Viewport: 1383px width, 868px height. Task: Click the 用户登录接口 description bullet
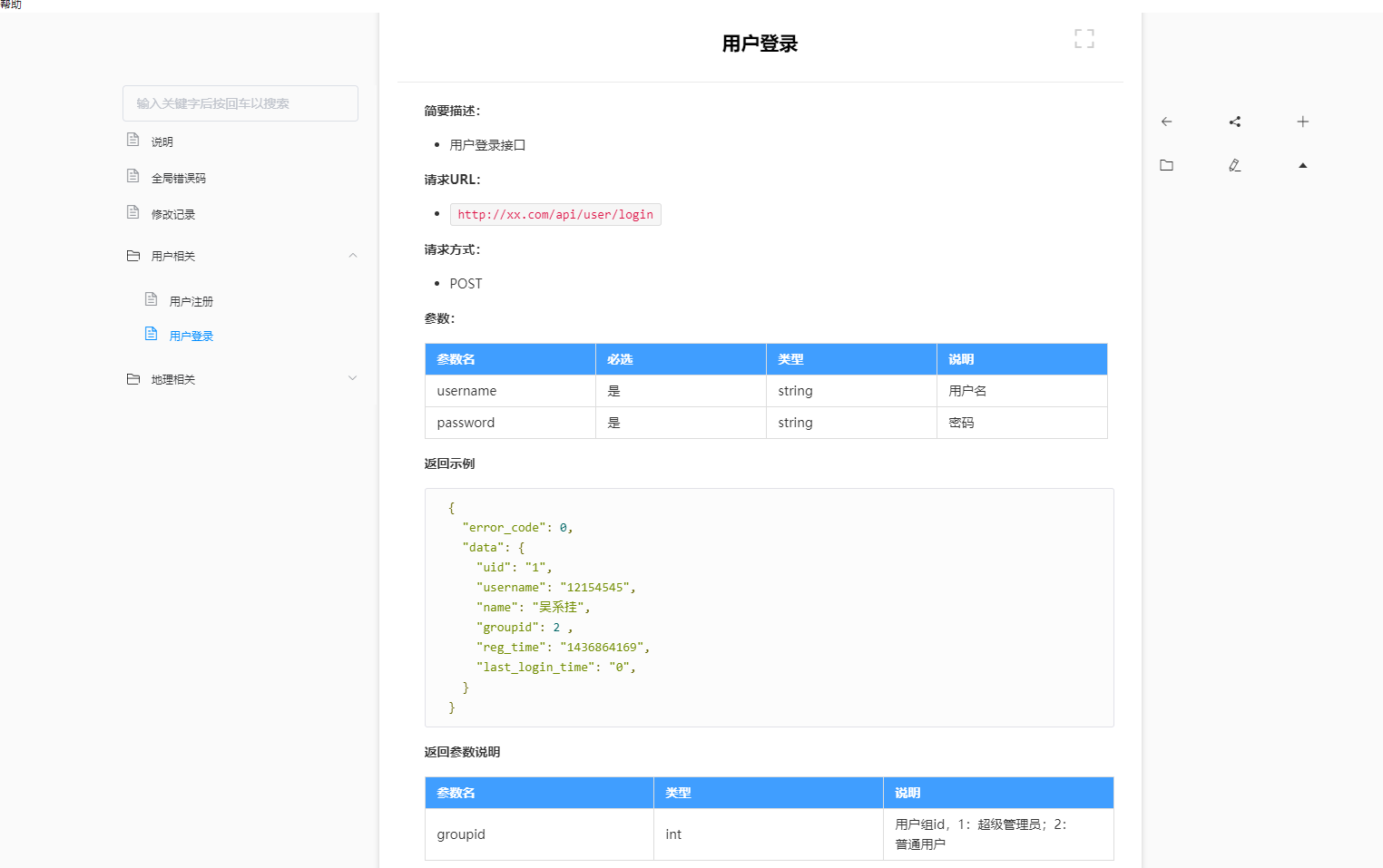tap(487, 145)
